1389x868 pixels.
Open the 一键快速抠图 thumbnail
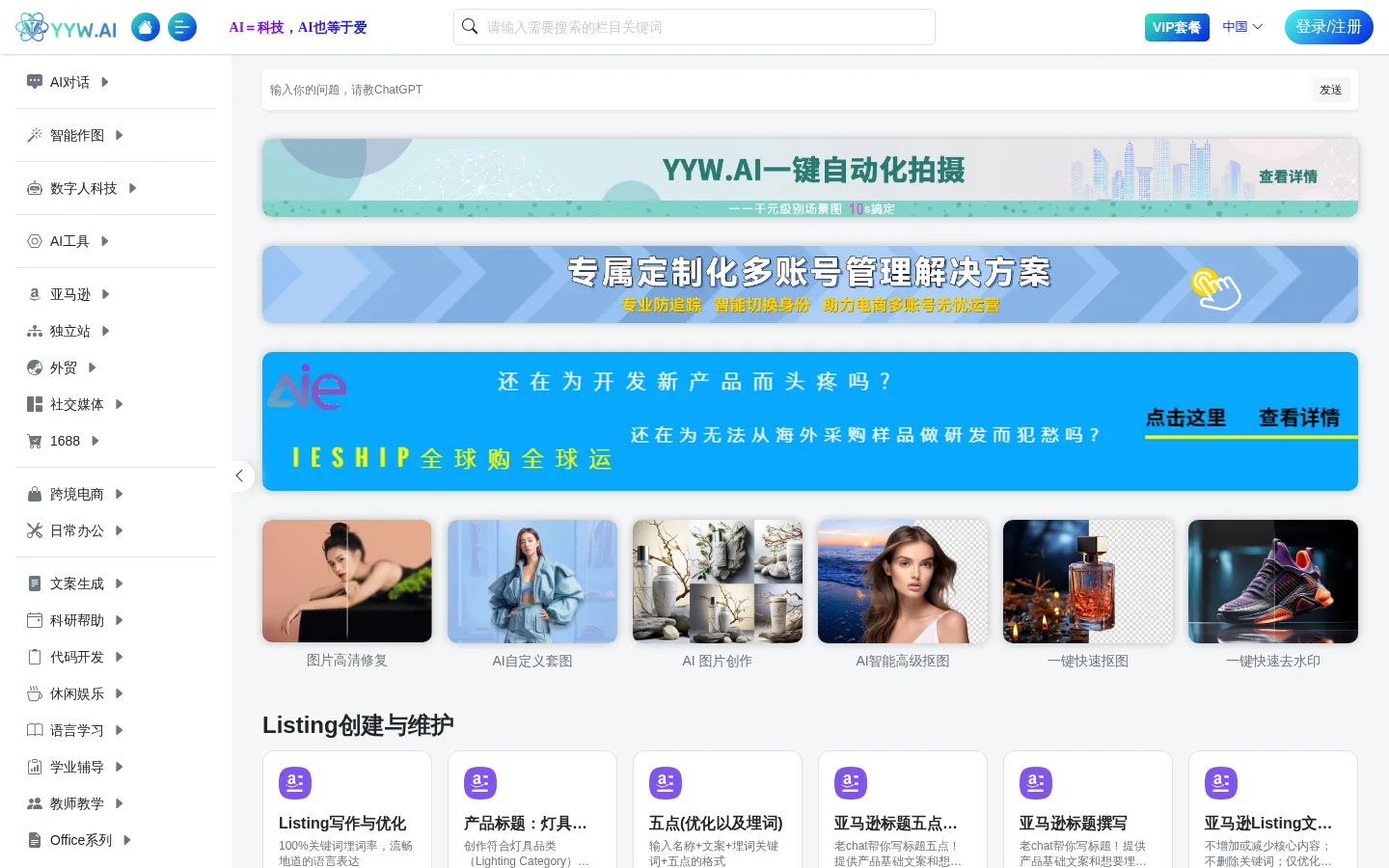click(1088, 582)
